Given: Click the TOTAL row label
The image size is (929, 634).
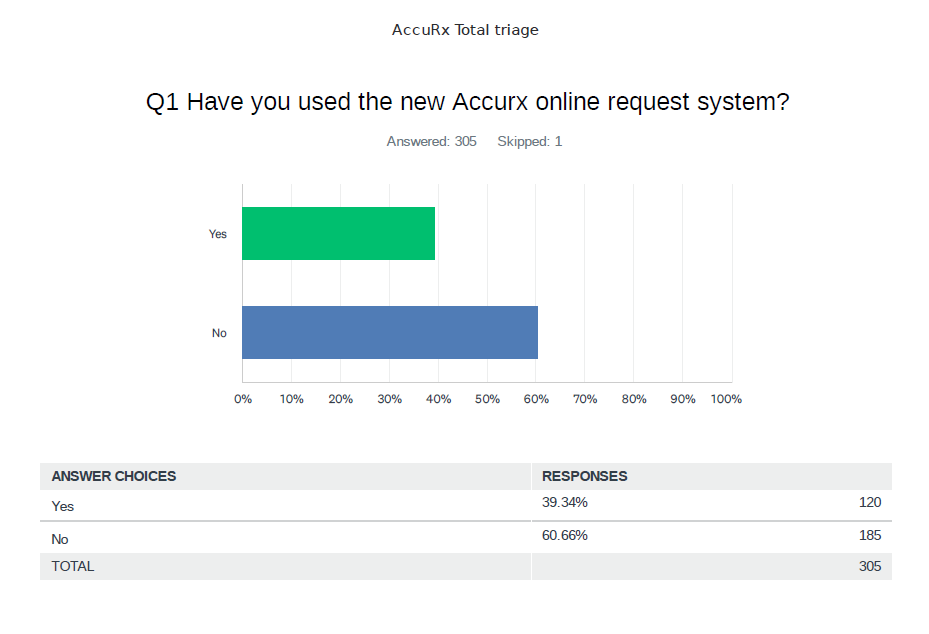Looking at the screenshot, I should [x=73, y=566].
